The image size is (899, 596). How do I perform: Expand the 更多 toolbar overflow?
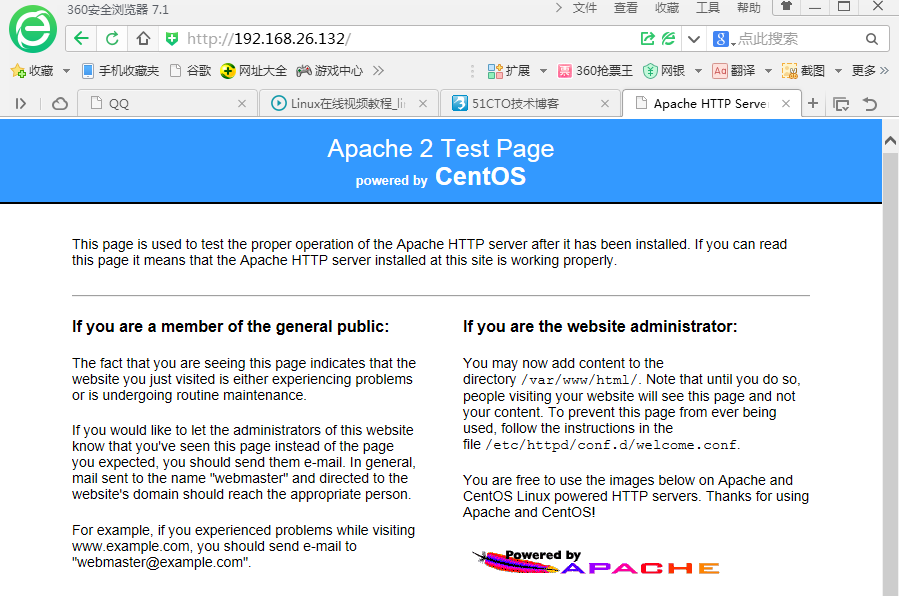[x=870, y=71]
